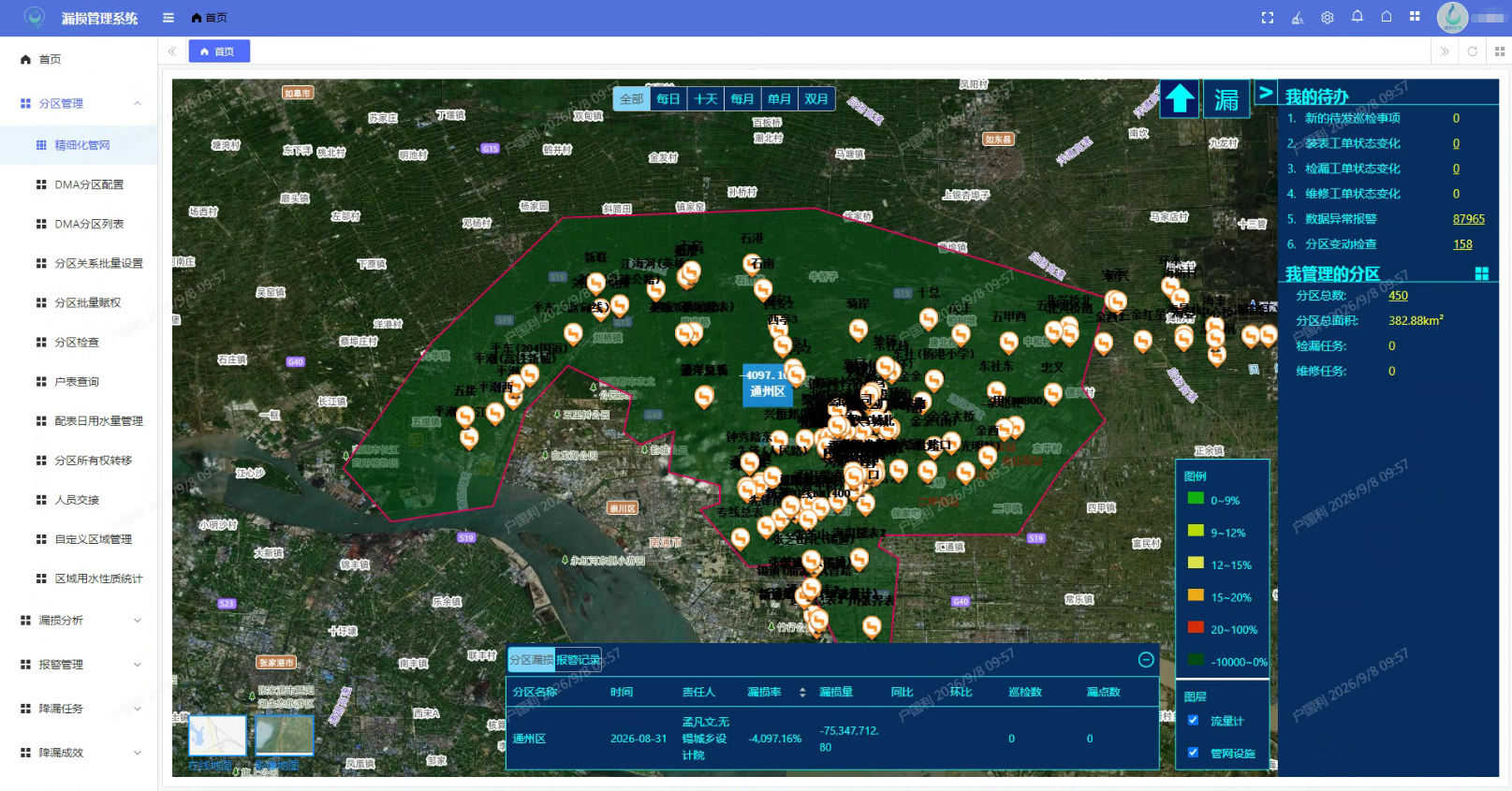Open the 158 分区变动检查 count link
This screenshot has width=1512, height=791.
(x=1462, y=244)
